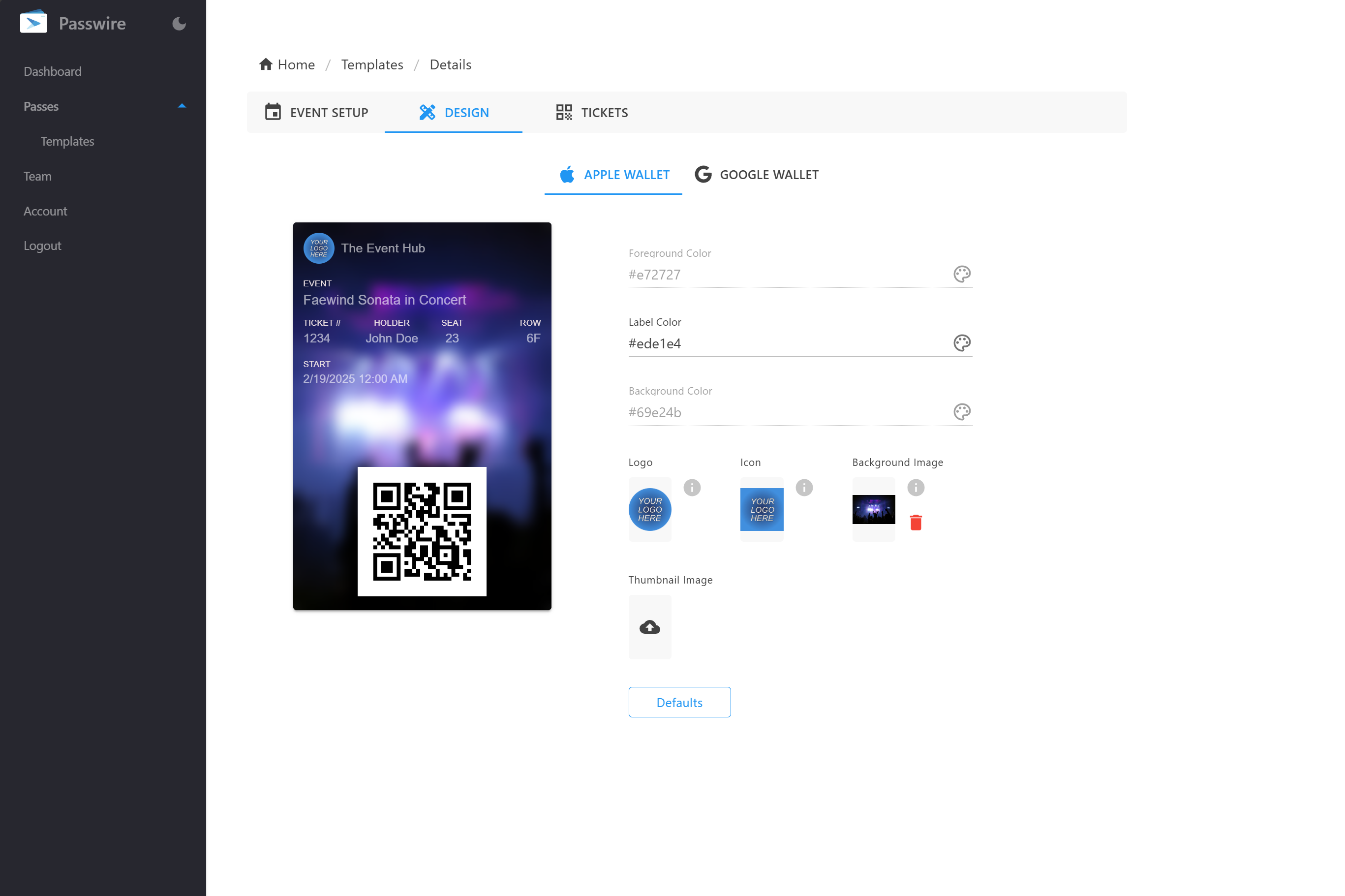Image resolution: width=1345 pixels, height=896 pixels.
Task: Click the Google G icon
Action: [x=703, y=174]
